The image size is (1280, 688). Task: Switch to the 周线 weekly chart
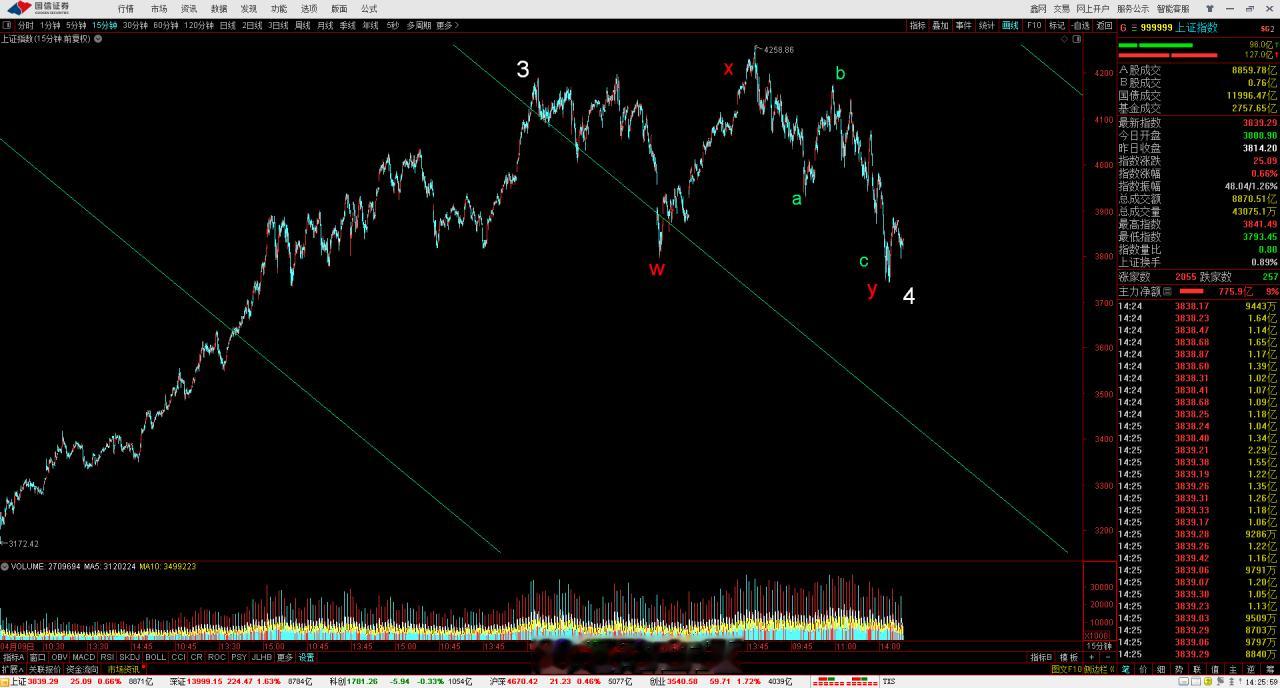(x=303, y=25)
